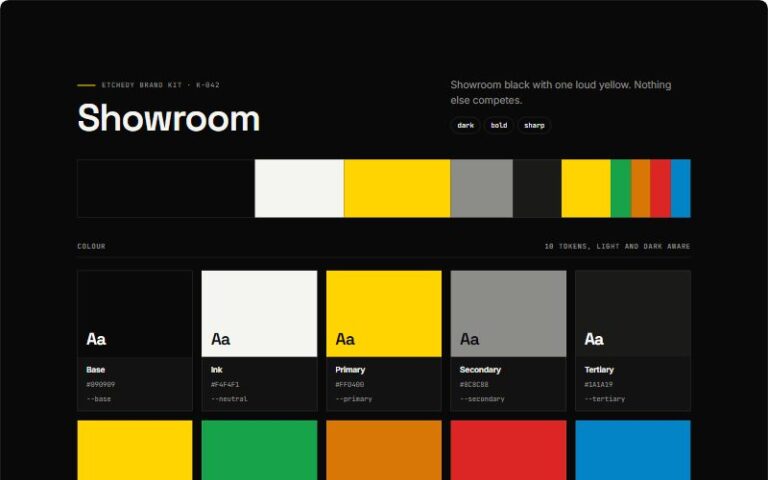
Task: Click the 'Ink' token name
Action: coord(216,370)
